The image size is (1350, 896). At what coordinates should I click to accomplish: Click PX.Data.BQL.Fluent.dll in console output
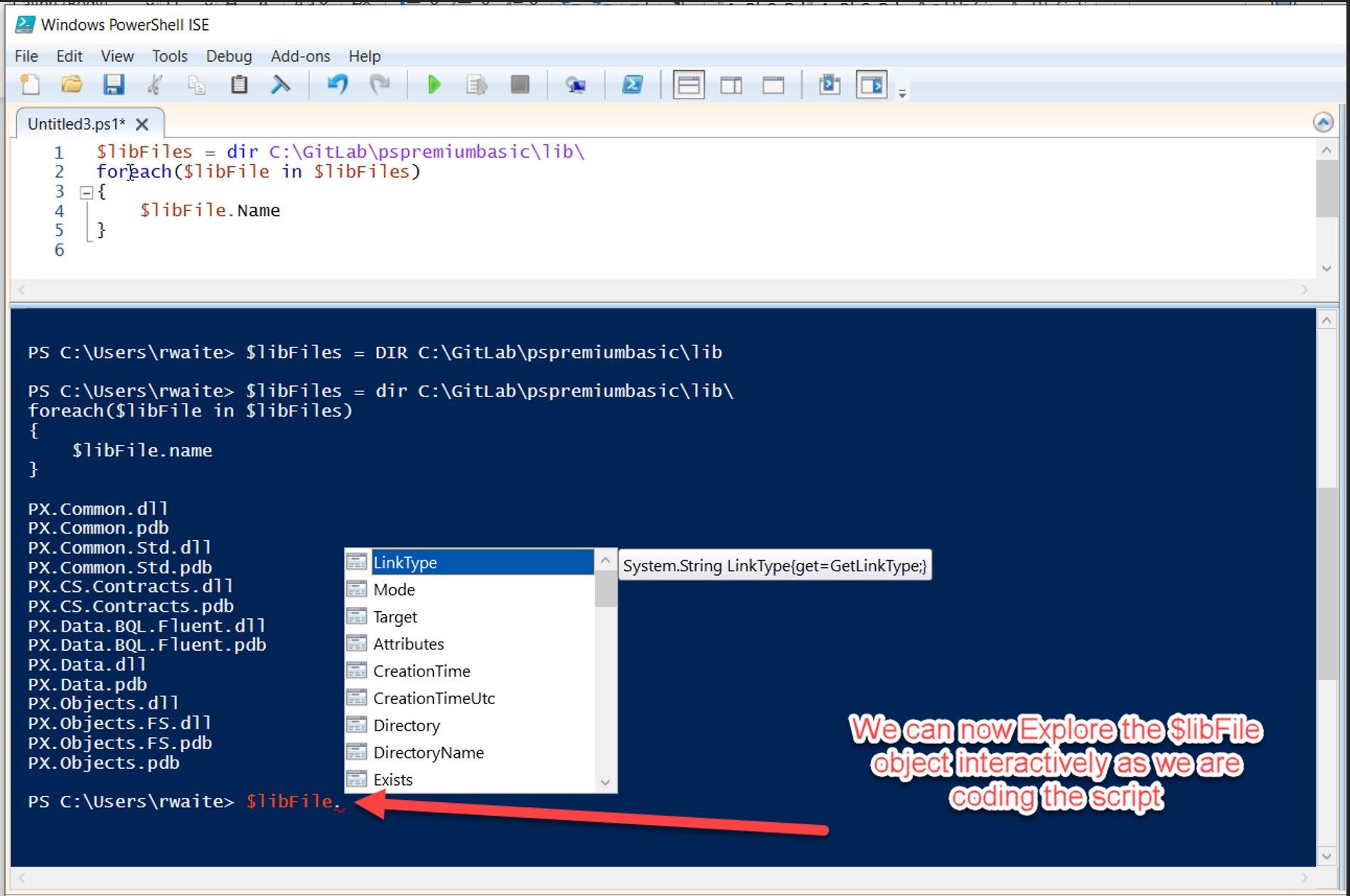tap(146, 625)
